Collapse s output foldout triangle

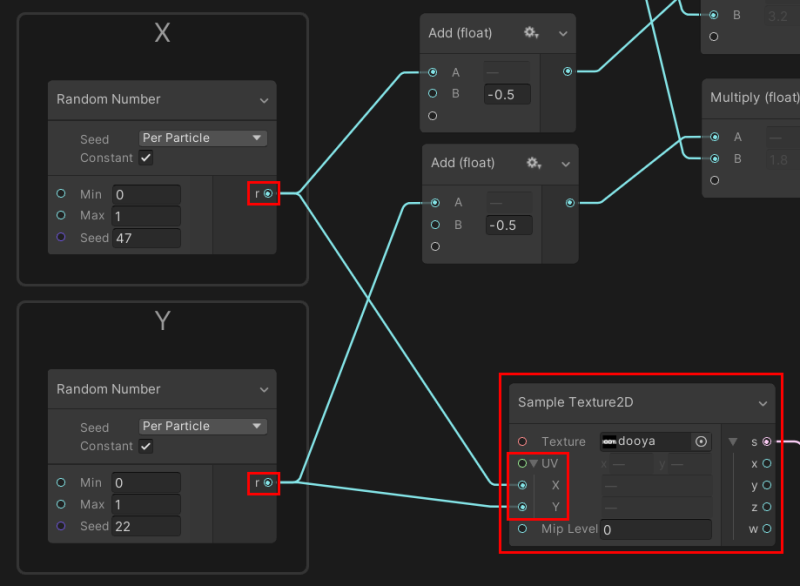[733, 442]
